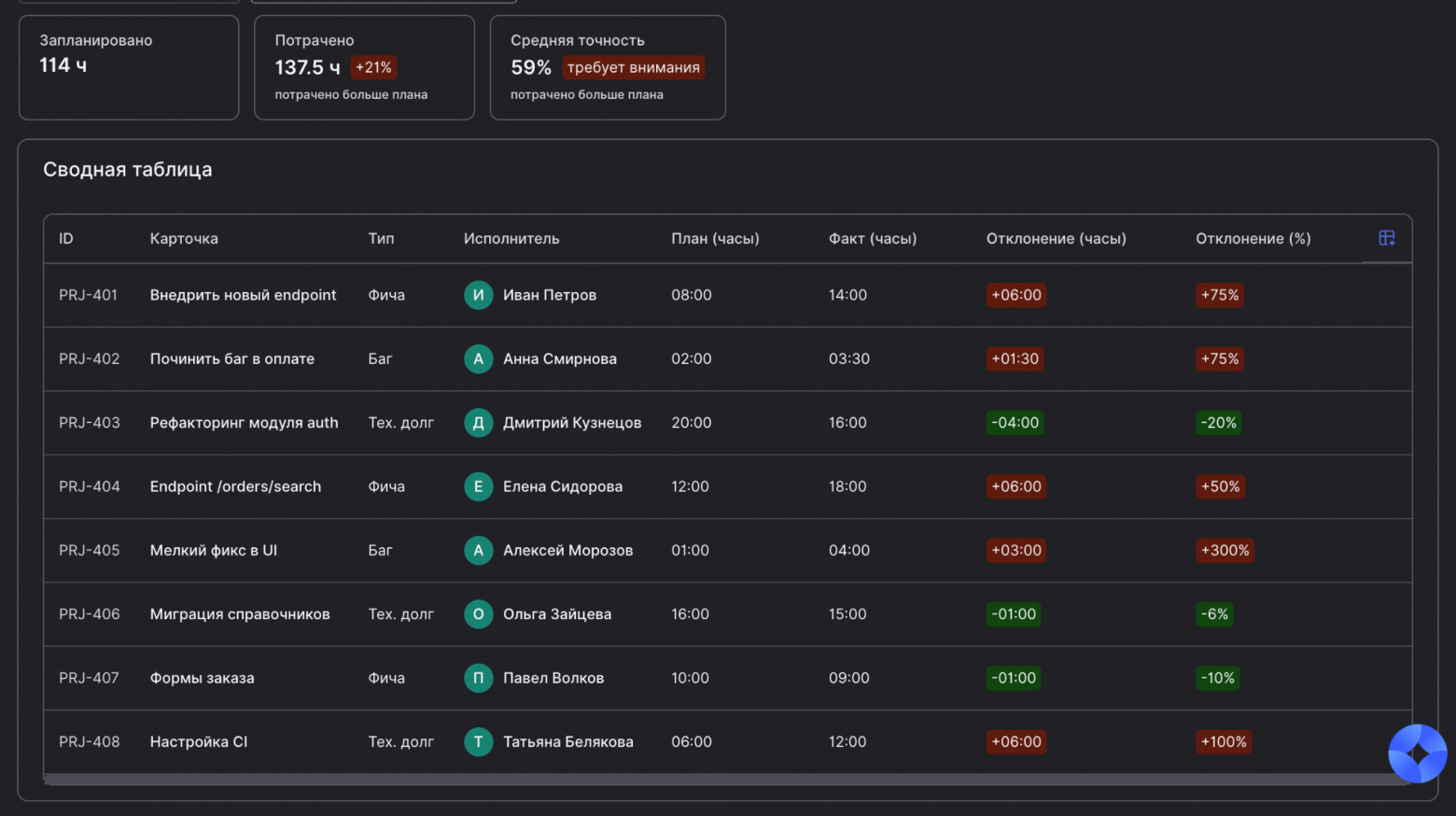Click Иван Петров's avatar icon

click(478, 295)
